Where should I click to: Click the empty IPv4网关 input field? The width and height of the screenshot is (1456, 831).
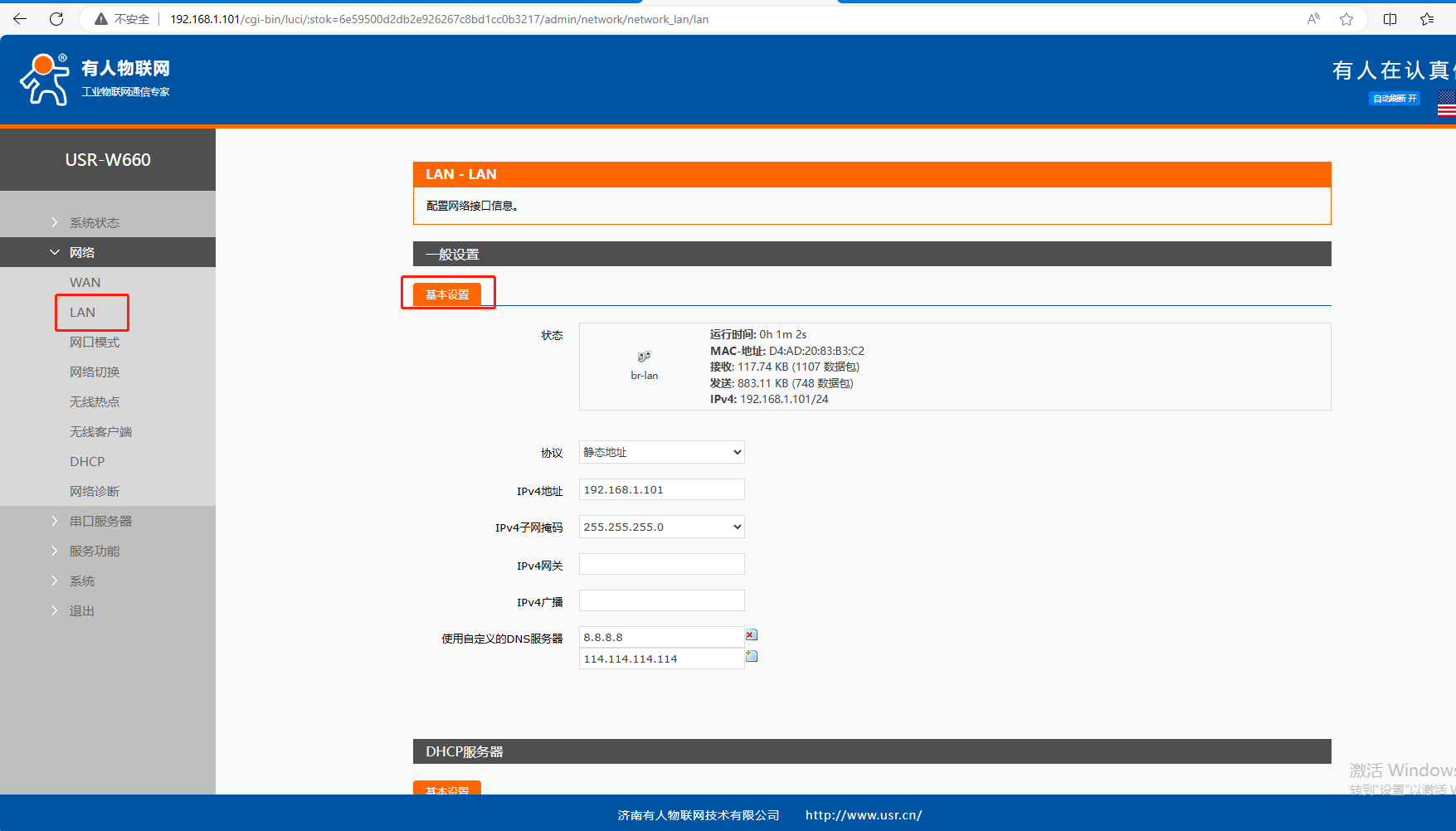661,564
